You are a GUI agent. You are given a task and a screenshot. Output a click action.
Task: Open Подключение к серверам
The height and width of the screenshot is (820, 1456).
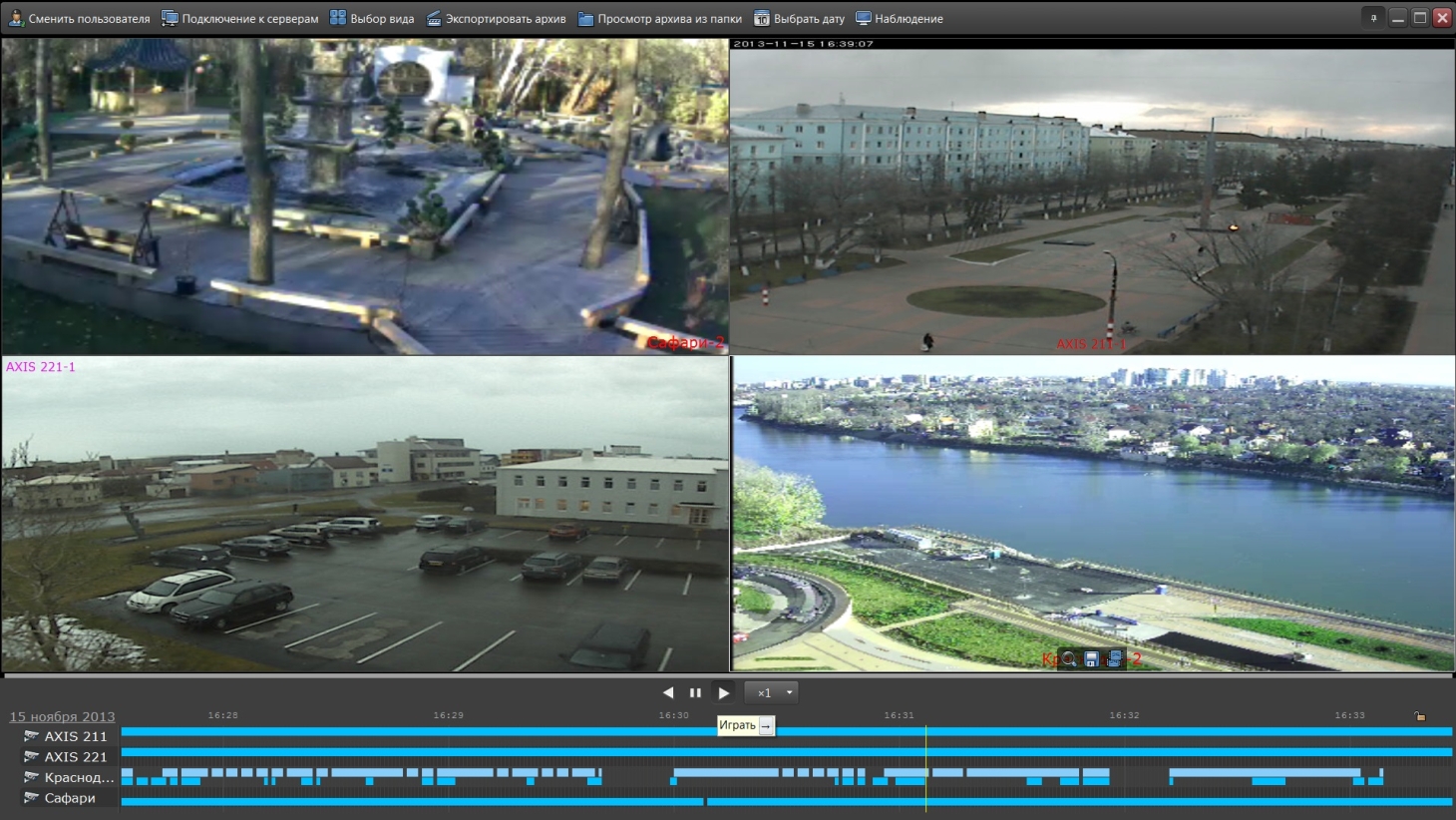click(x=240, y=19)
